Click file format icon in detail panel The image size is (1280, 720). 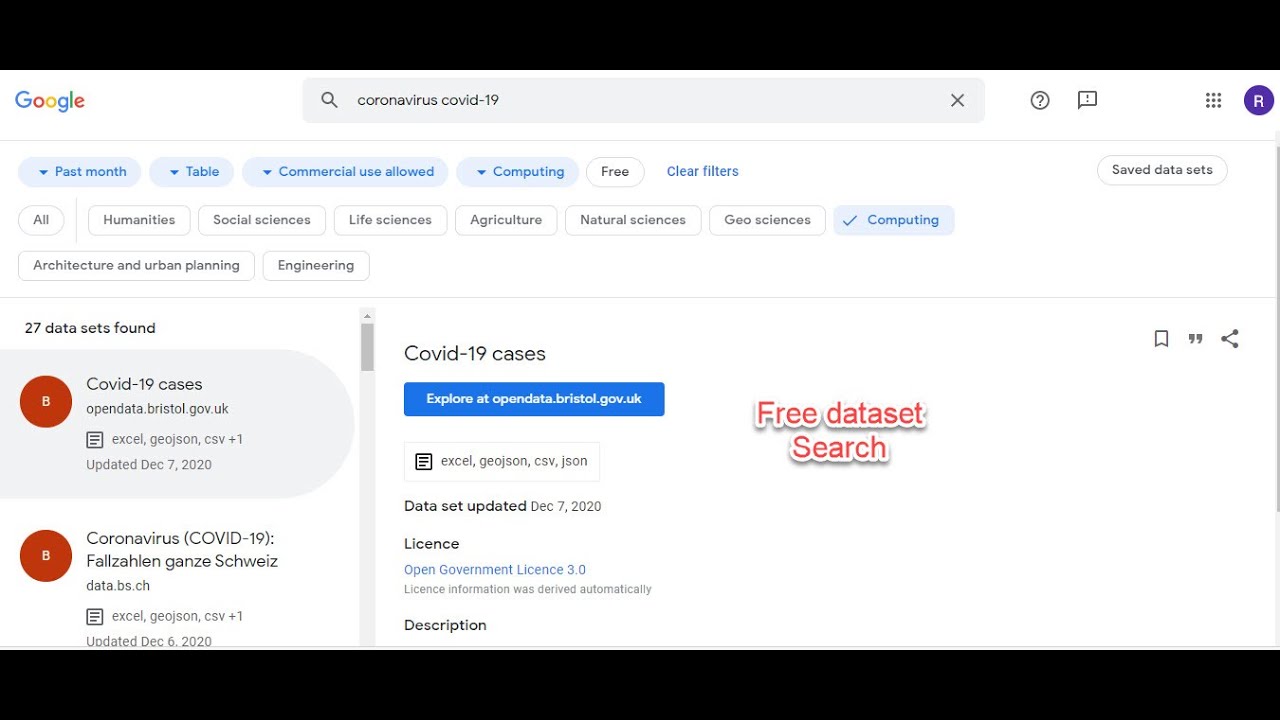click(x=424, y=461)
